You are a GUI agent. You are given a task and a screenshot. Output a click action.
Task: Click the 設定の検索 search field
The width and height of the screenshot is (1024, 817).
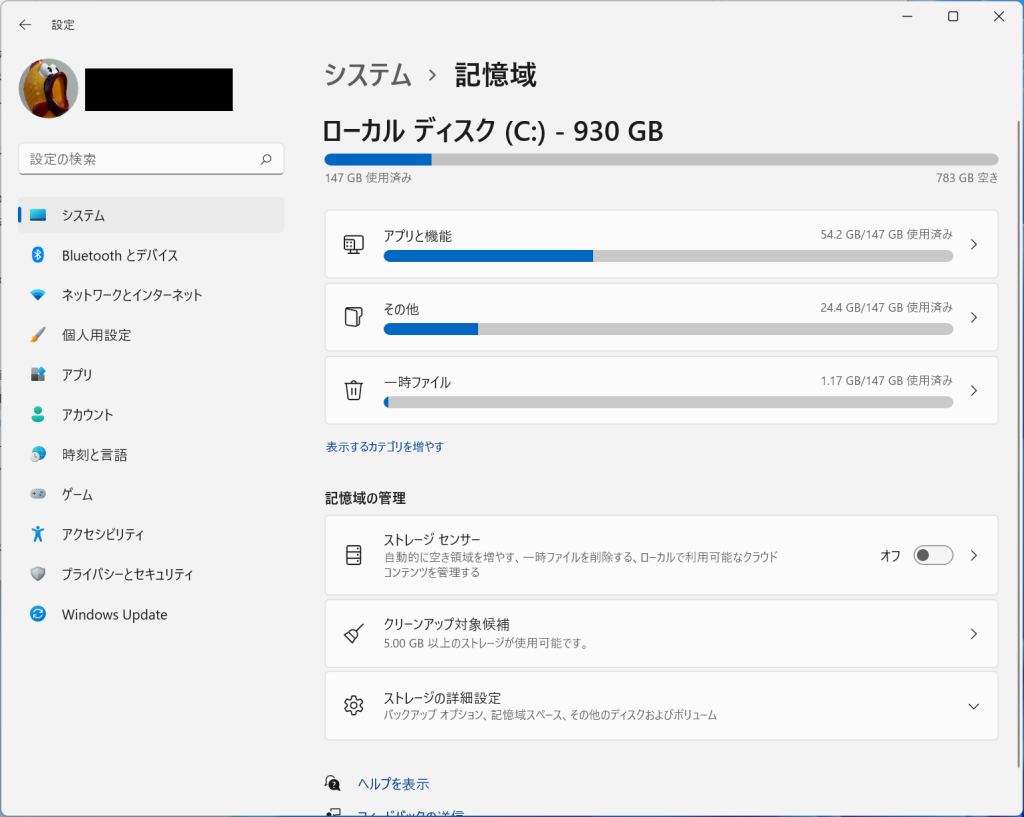(140, 159)
